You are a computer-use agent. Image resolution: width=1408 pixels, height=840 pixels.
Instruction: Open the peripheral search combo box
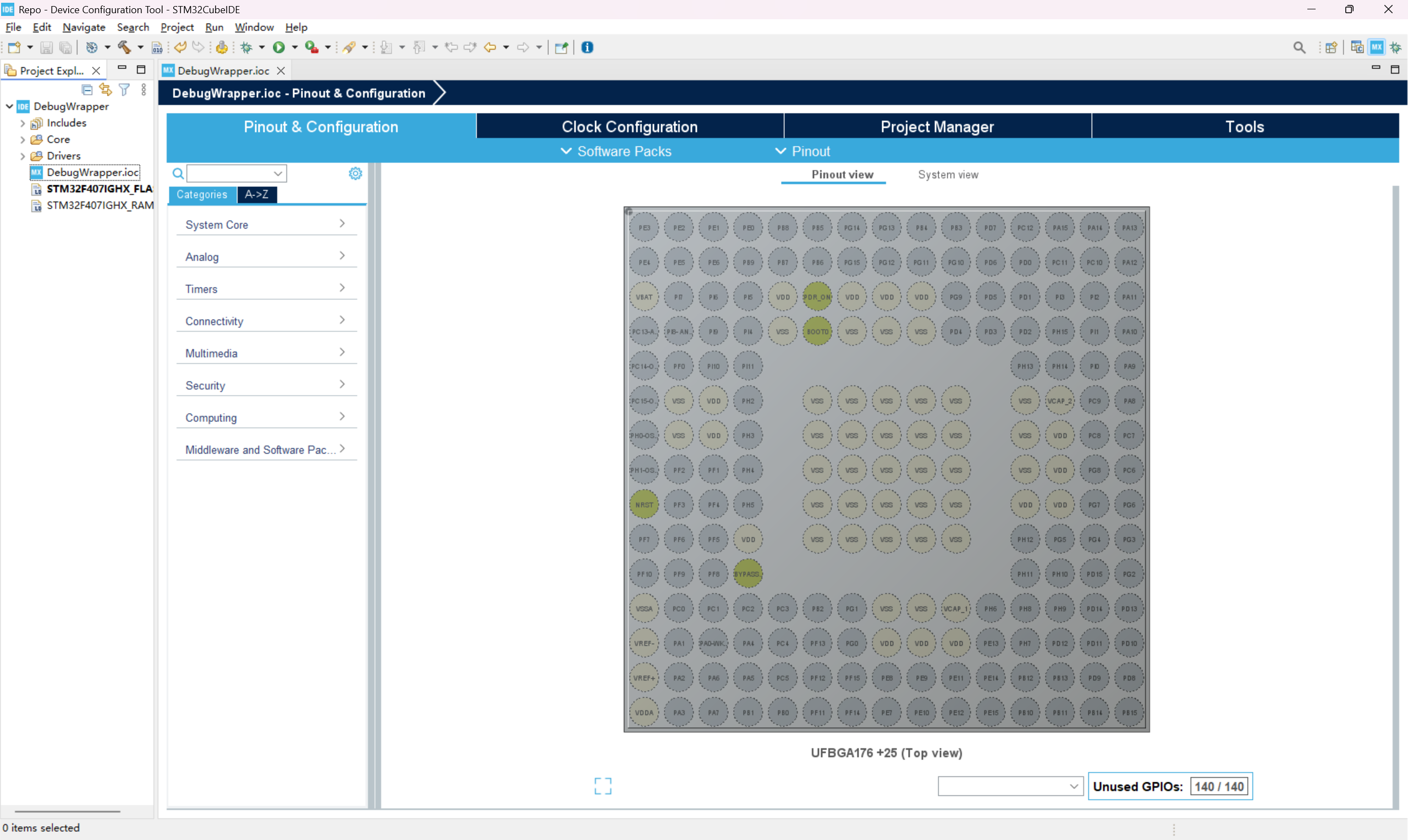237,173
